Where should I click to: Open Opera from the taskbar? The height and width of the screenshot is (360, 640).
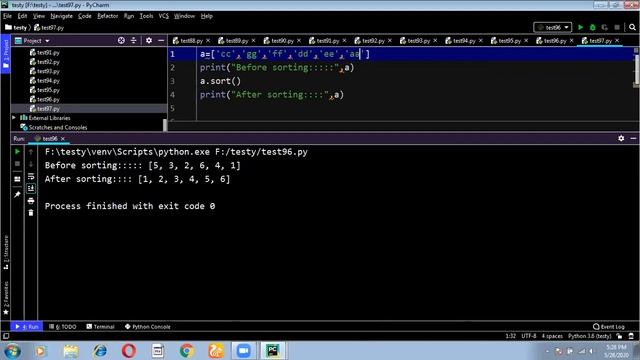click(129, 351)
